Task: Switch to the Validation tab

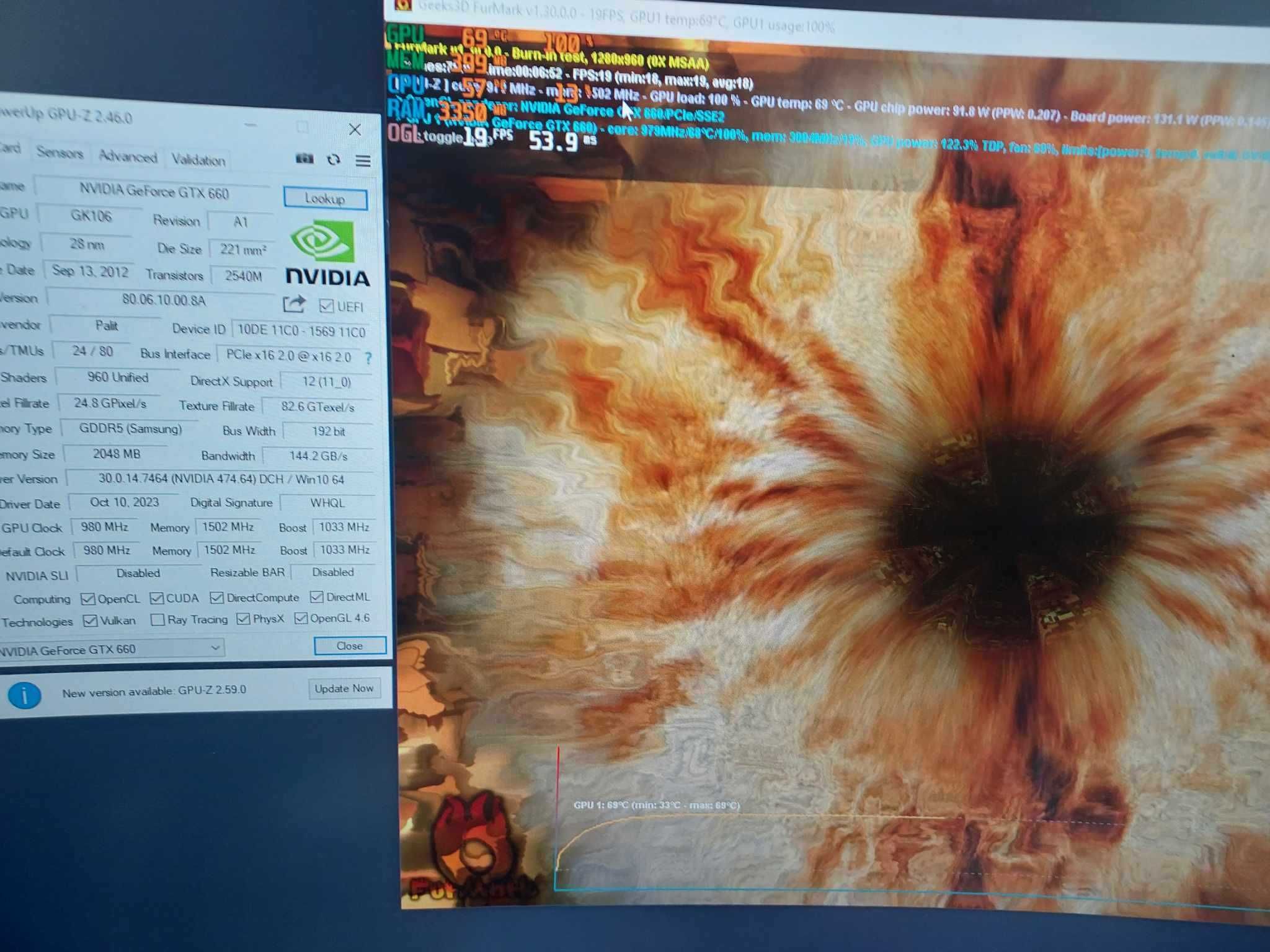Action: coord(198,160)
